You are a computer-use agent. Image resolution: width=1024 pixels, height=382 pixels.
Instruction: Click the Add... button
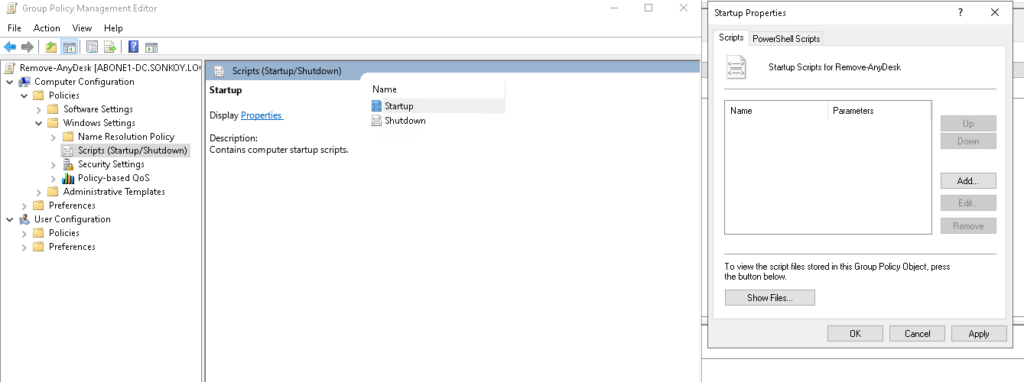(x=968, y=180)
